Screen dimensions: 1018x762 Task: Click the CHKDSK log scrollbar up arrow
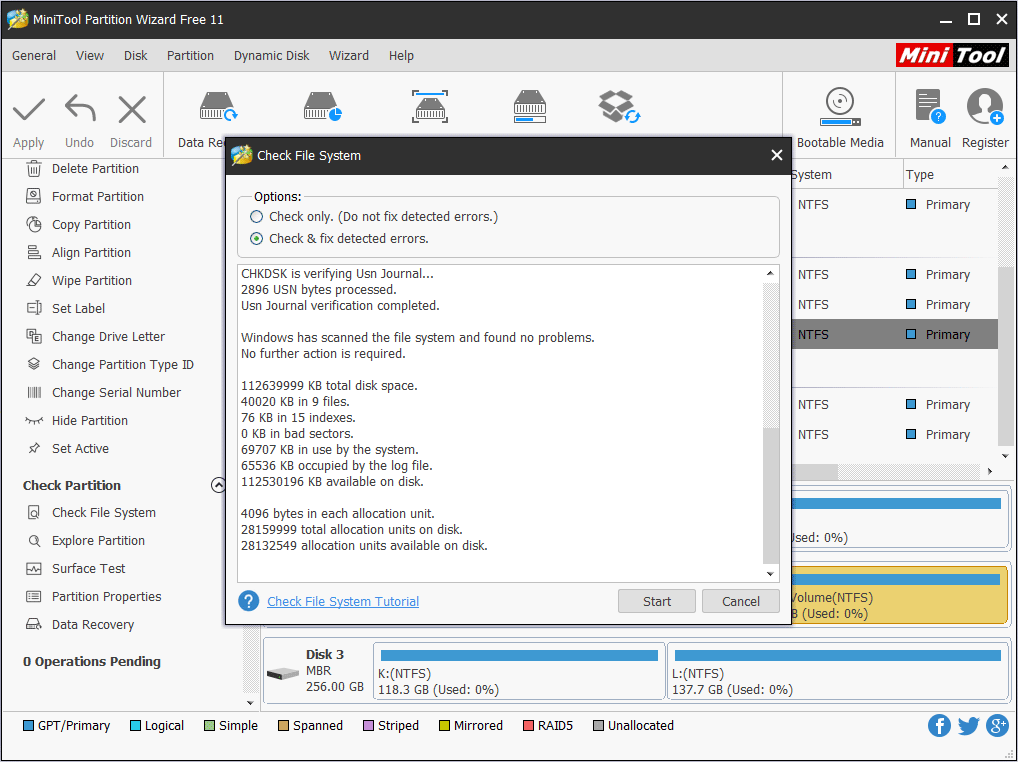pyautogui.click(x=770, y=273)
